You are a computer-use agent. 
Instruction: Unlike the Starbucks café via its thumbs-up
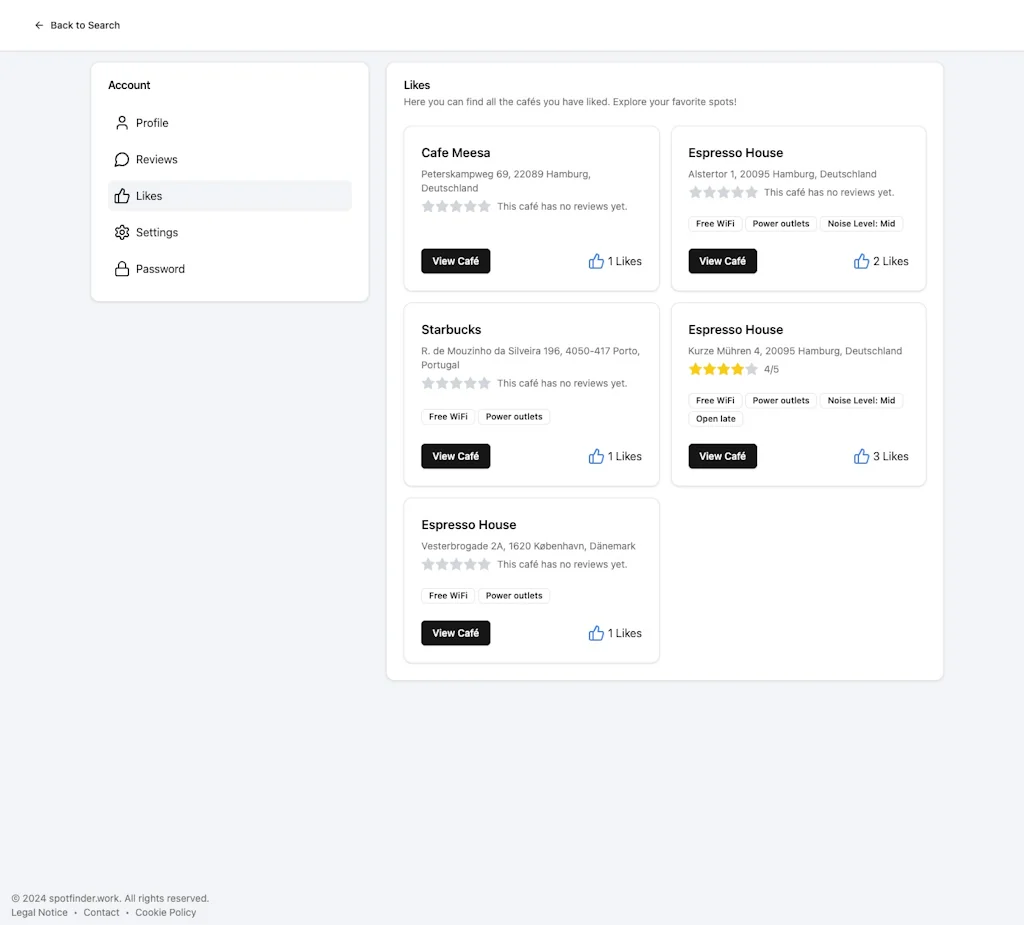[596, 456]
